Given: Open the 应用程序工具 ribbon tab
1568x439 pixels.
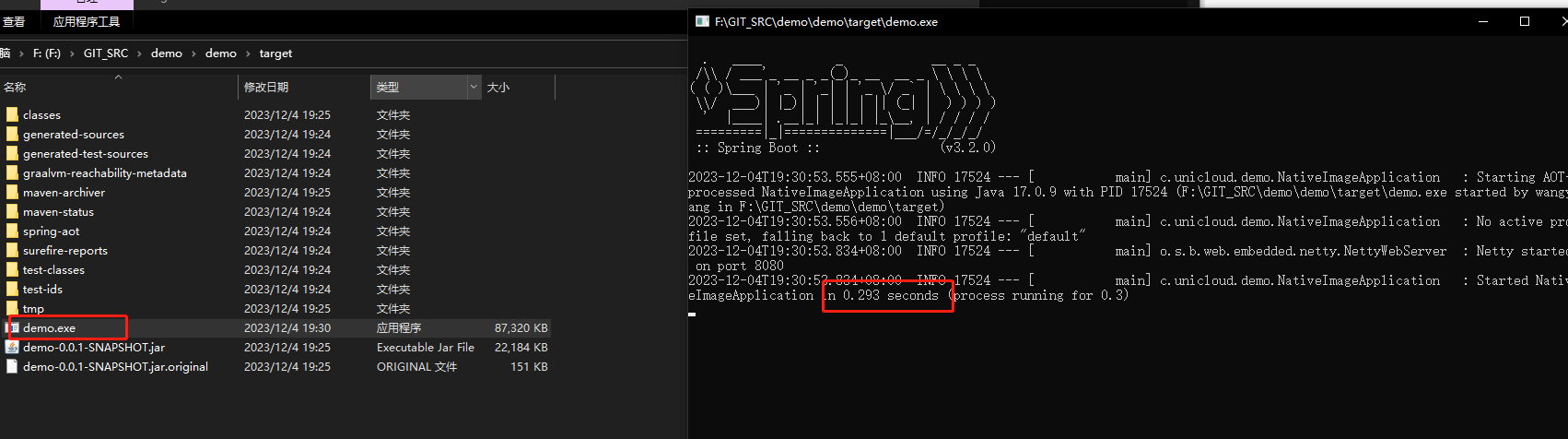Looking at the screenshot, I should 87,22.
